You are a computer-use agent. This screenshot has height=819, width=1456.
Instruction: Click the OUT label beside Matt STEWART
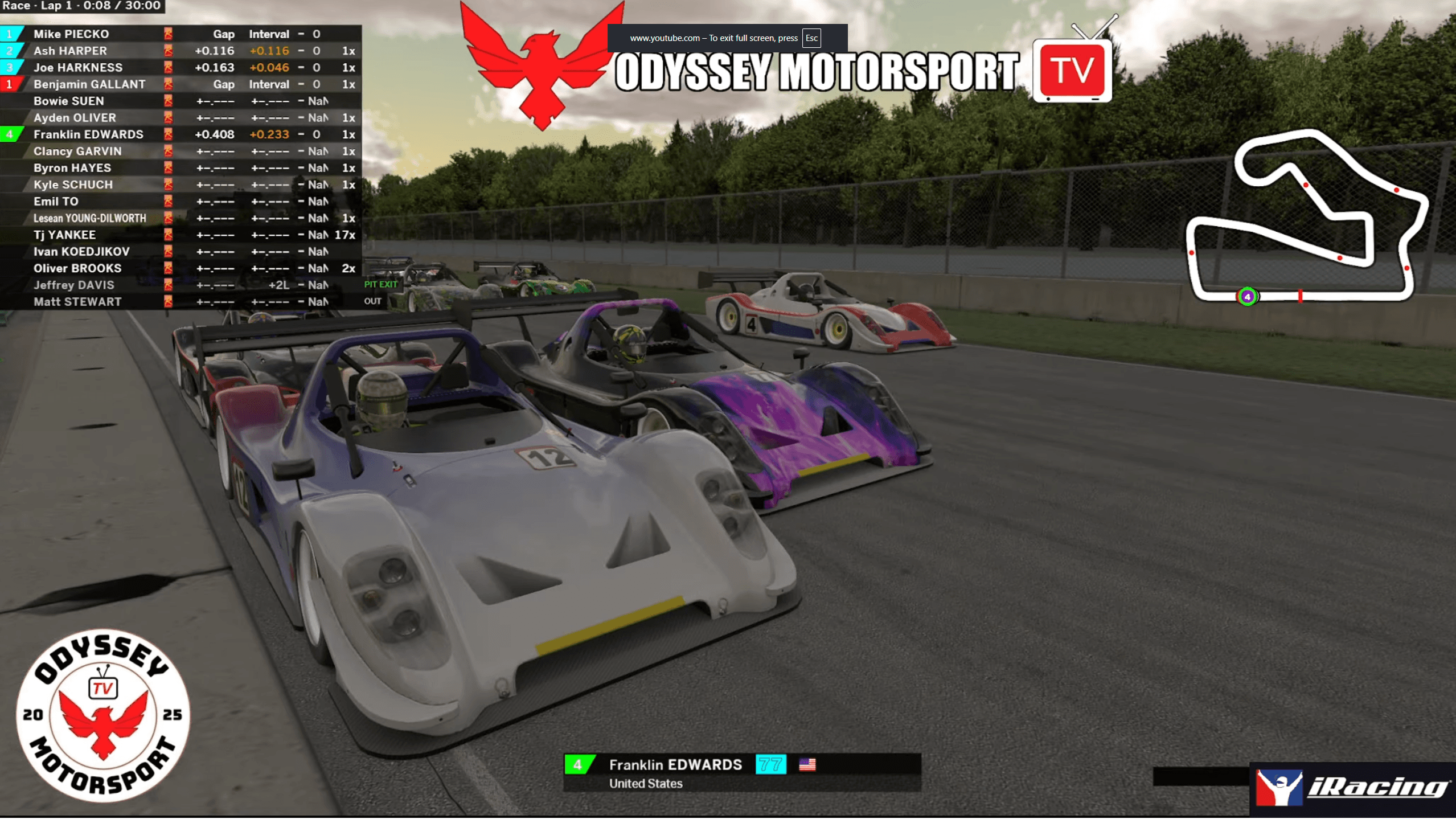[x=372, y=301]
